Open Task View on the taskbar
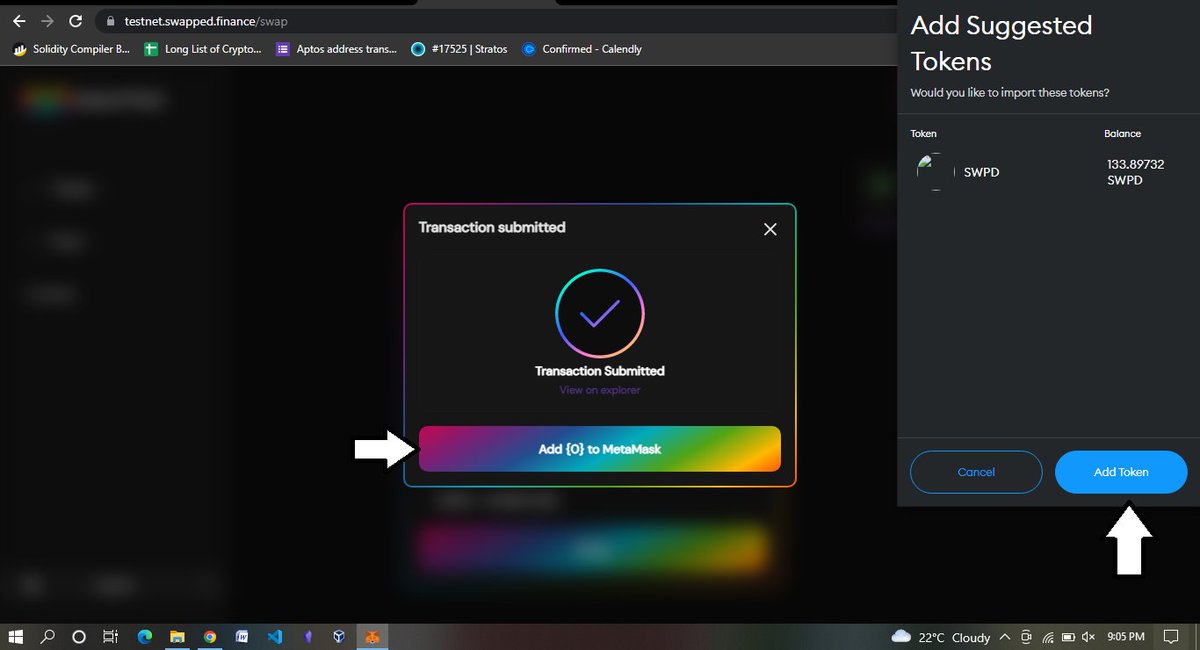 (111, 636)
